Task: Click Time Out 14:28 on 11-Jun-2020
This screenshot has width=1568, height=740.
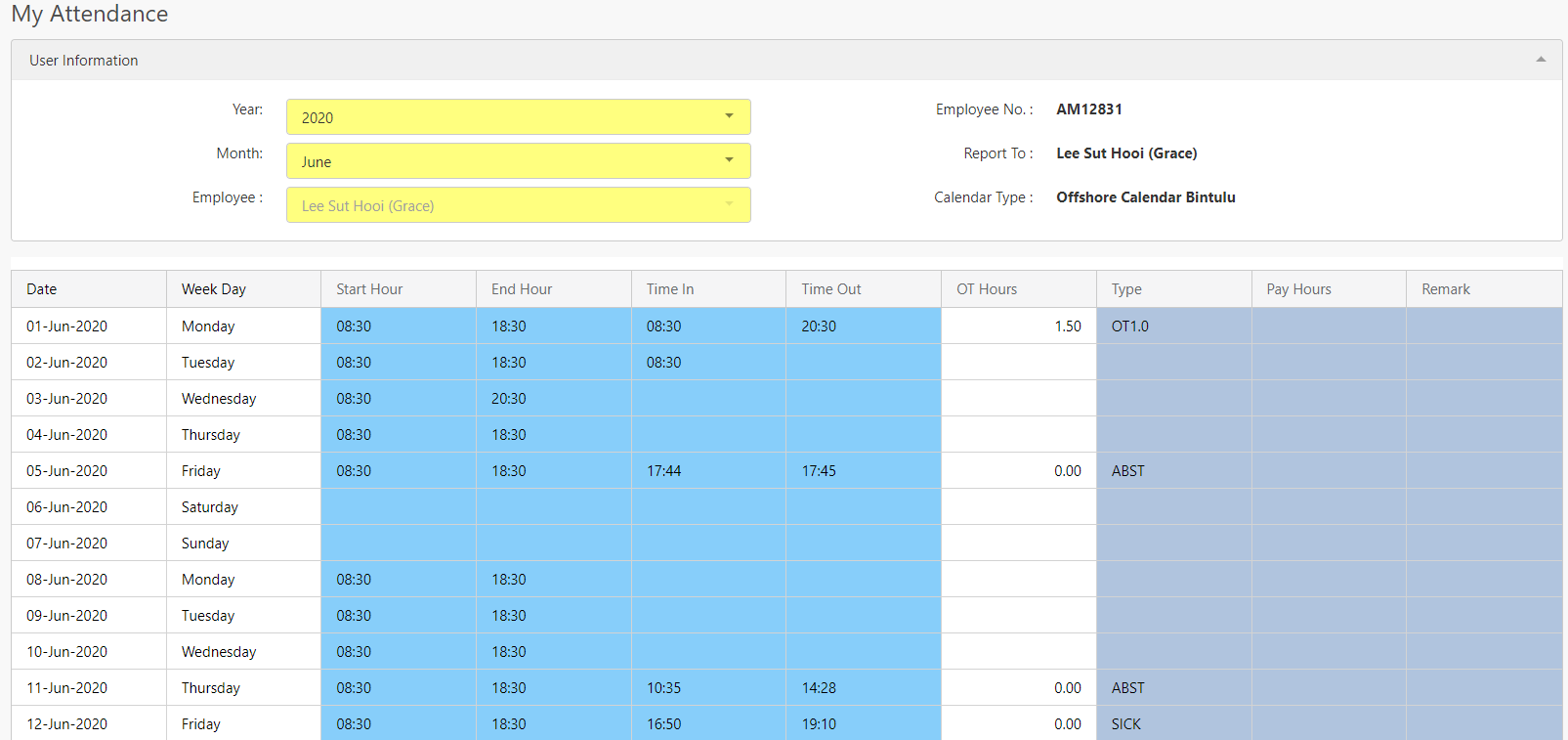Action: pos(864,688)
